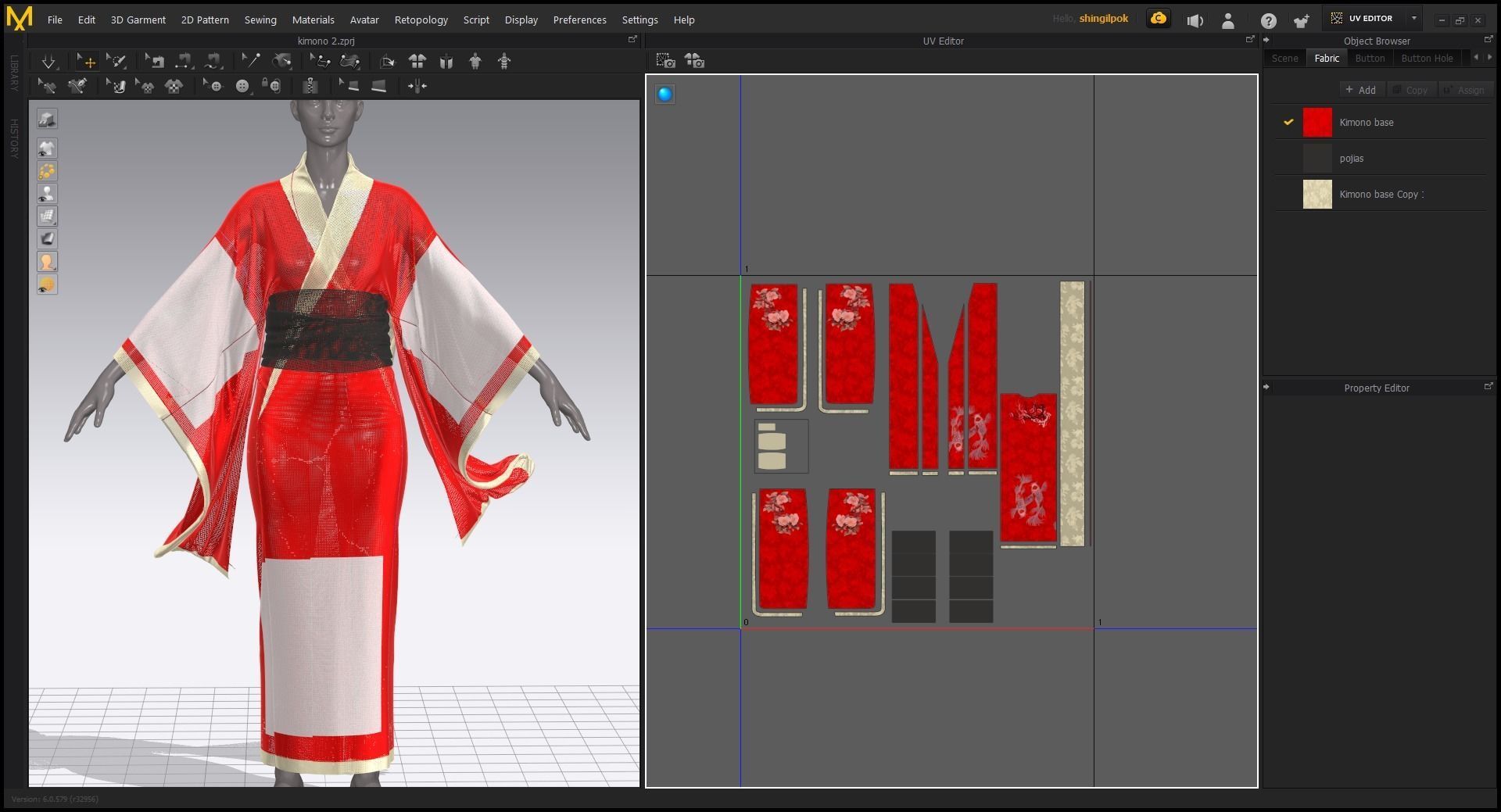The width and height of the screenshot is (1501, 812).
Task: Choose the Edit Sewing tool
Action: tap(154, 61)
